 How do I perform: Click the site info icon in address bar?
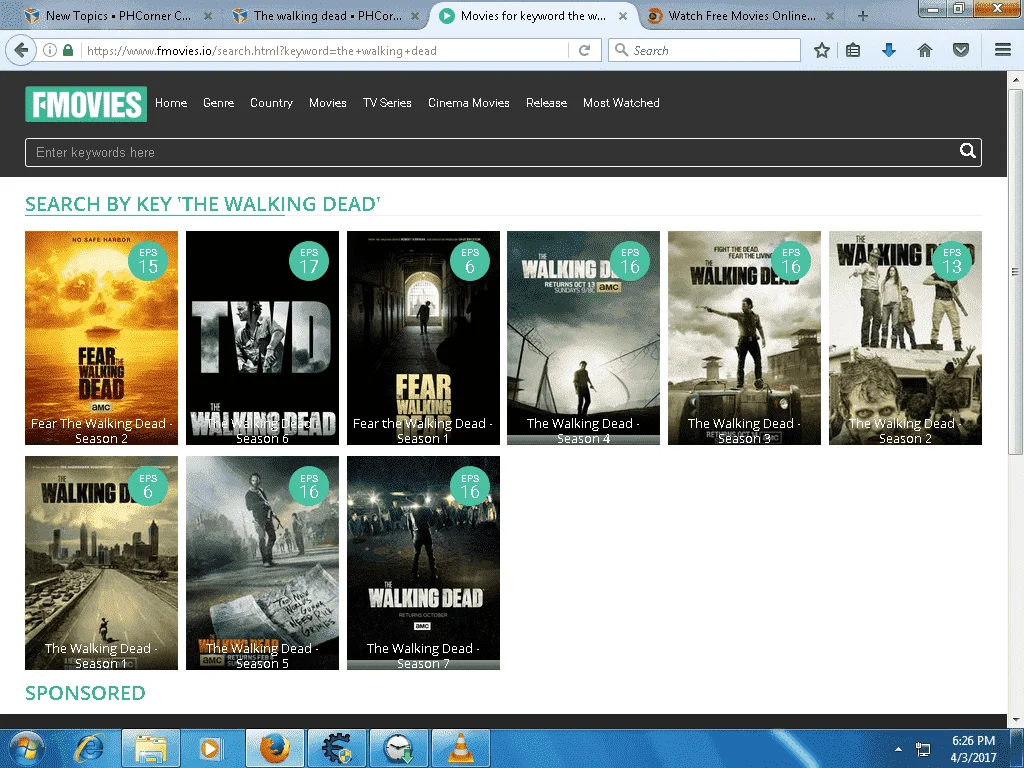49,50
